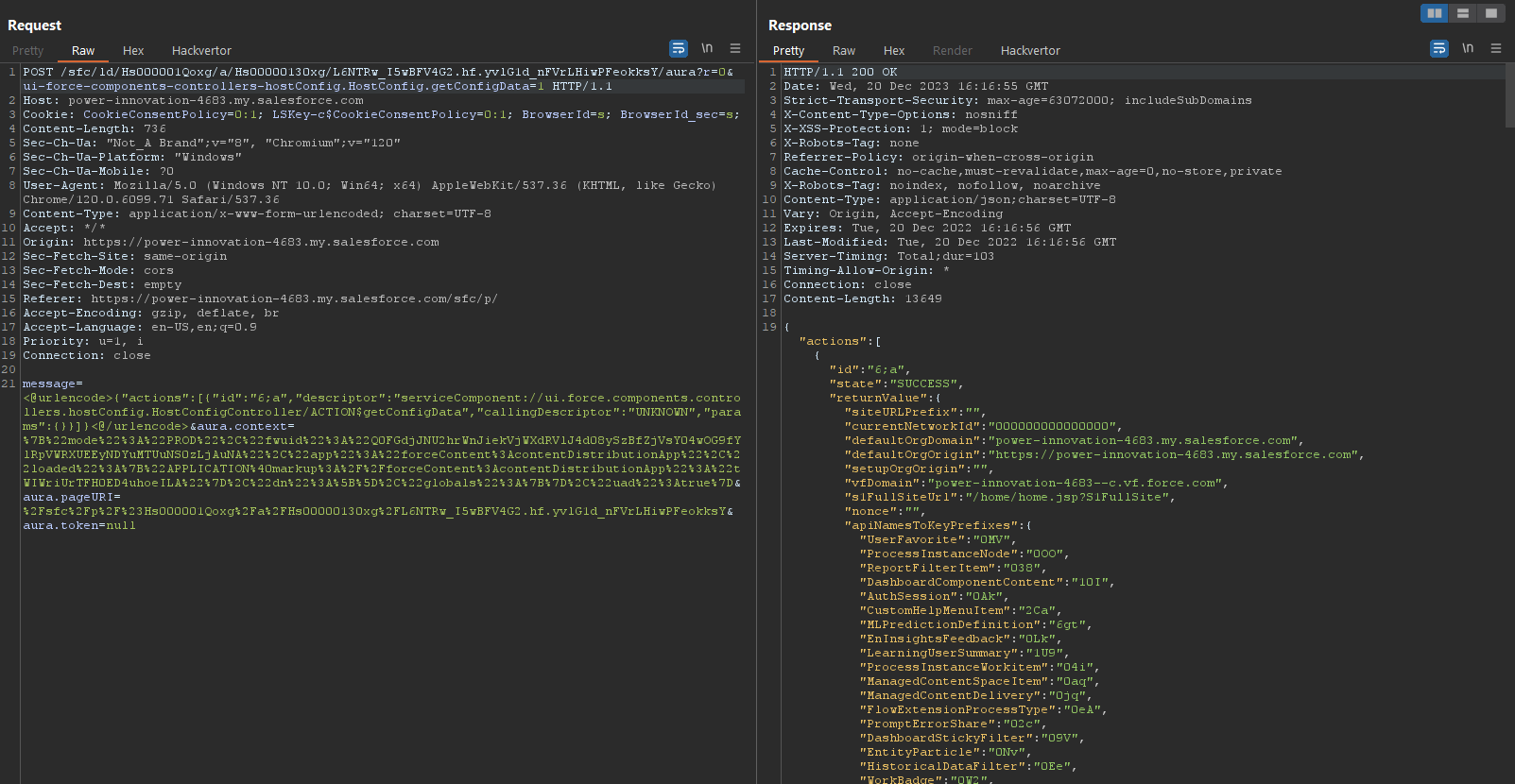Click 'HTTP/1.1 200 OK' status line

click(840, 72)
